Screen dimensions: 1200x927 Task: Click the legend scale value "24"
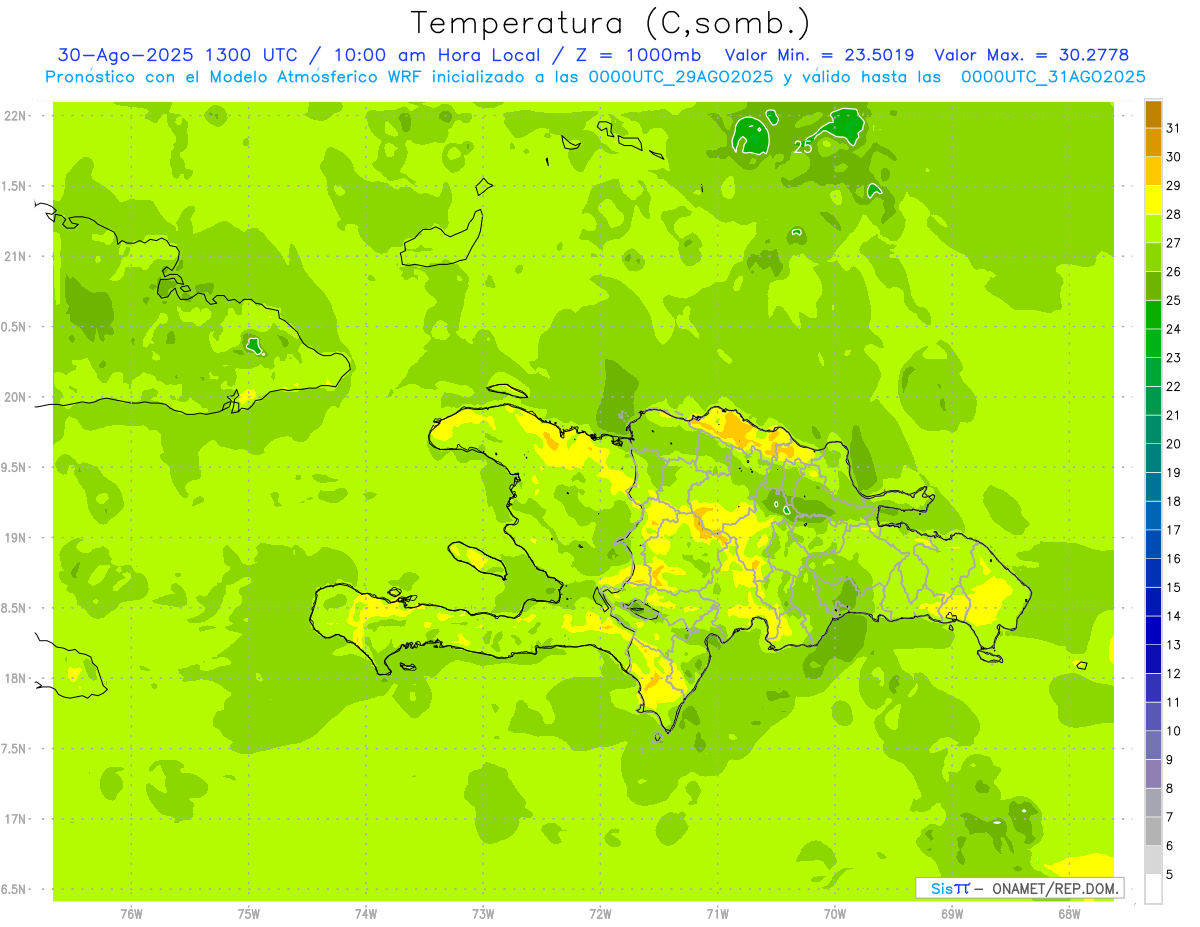(x=1174, y=329)
